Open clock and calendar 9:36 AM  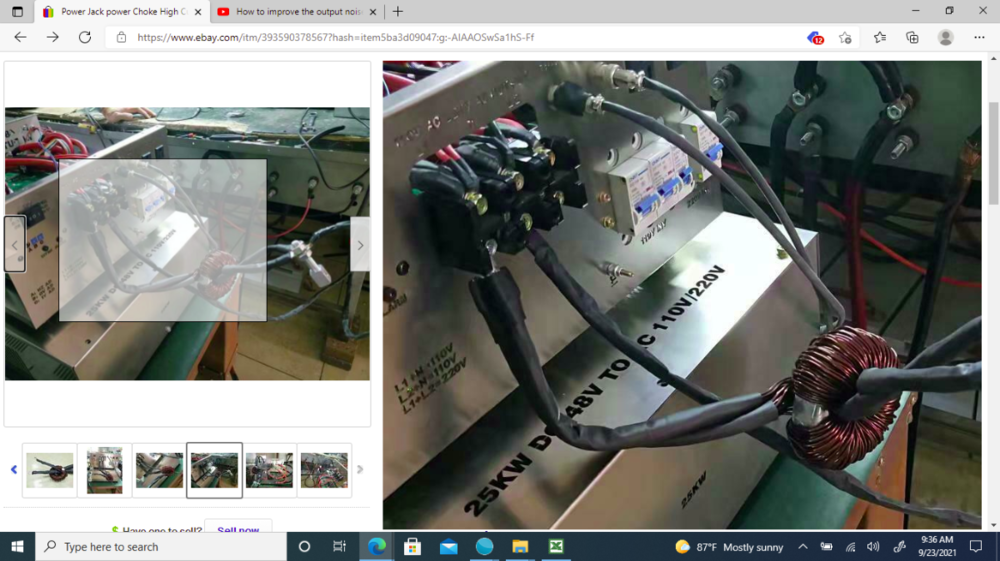[x=937, y=546]
